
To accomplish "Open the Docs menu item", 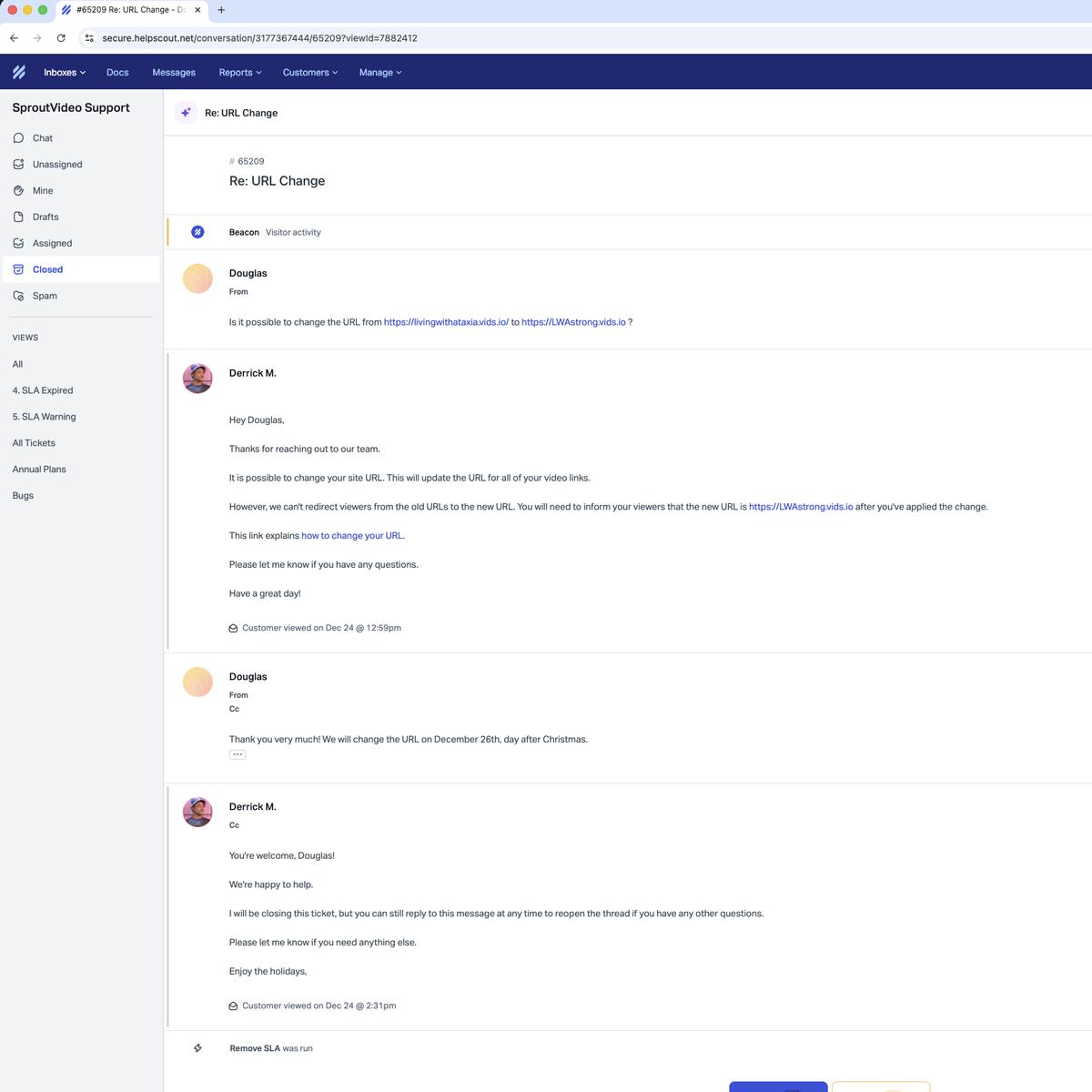I will click(x=117, y=73).
